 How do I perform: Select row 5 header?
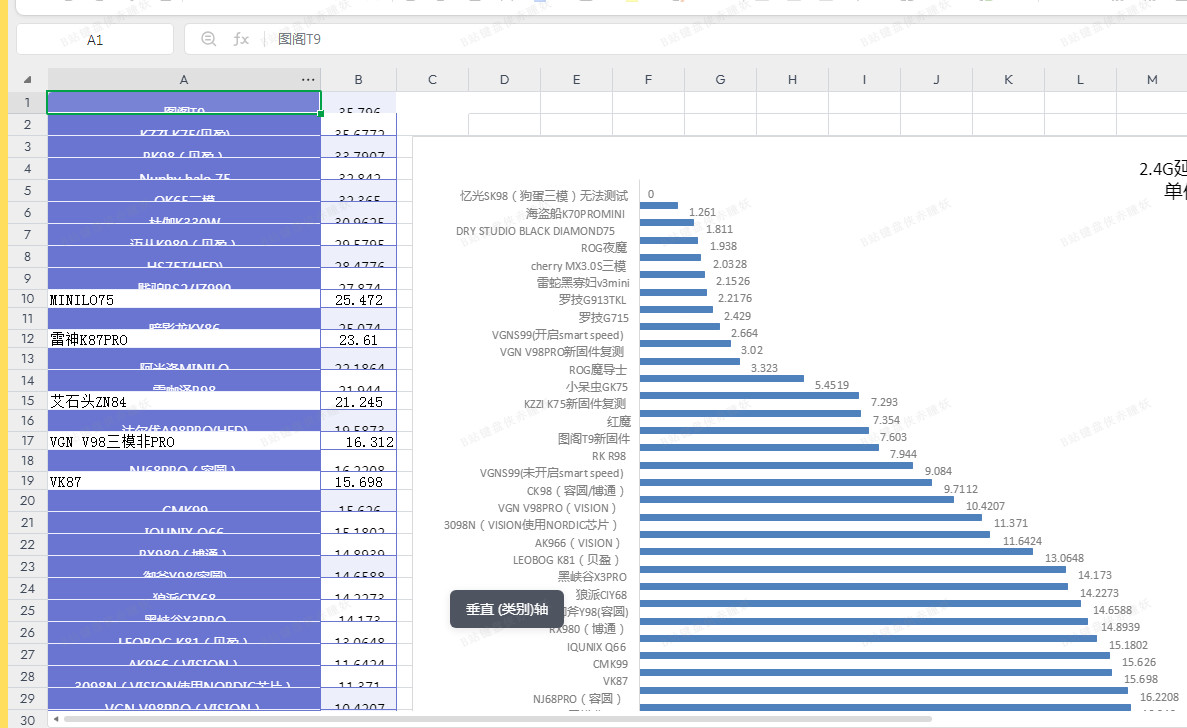click(x=27, y=190)
